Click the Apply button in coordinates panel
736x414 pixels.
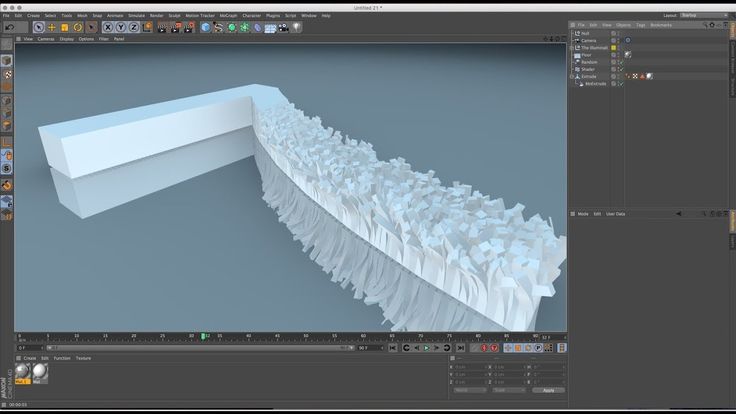pos(547,390)
